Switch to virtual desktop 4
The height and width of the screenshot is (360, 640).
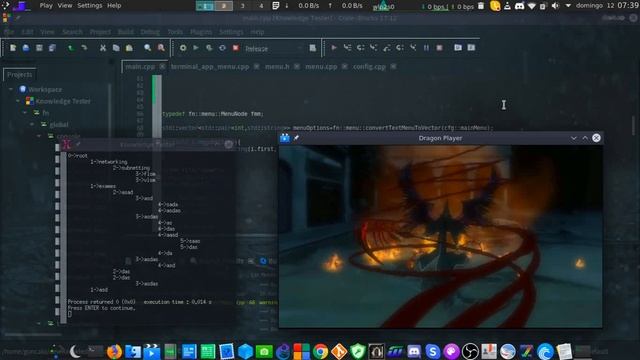261,6
